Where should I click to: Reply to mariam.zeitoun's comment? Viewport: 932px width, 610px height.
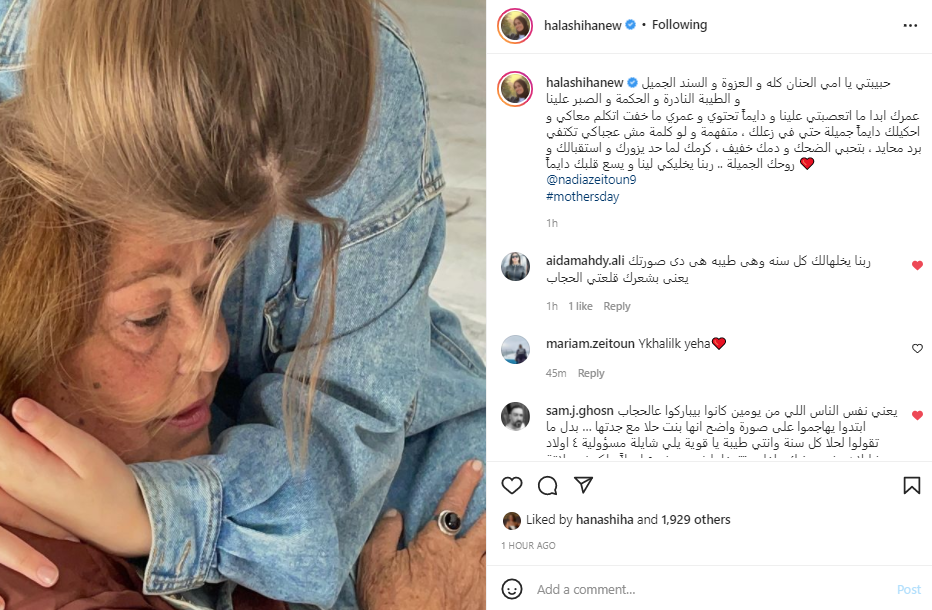point(591,373)
